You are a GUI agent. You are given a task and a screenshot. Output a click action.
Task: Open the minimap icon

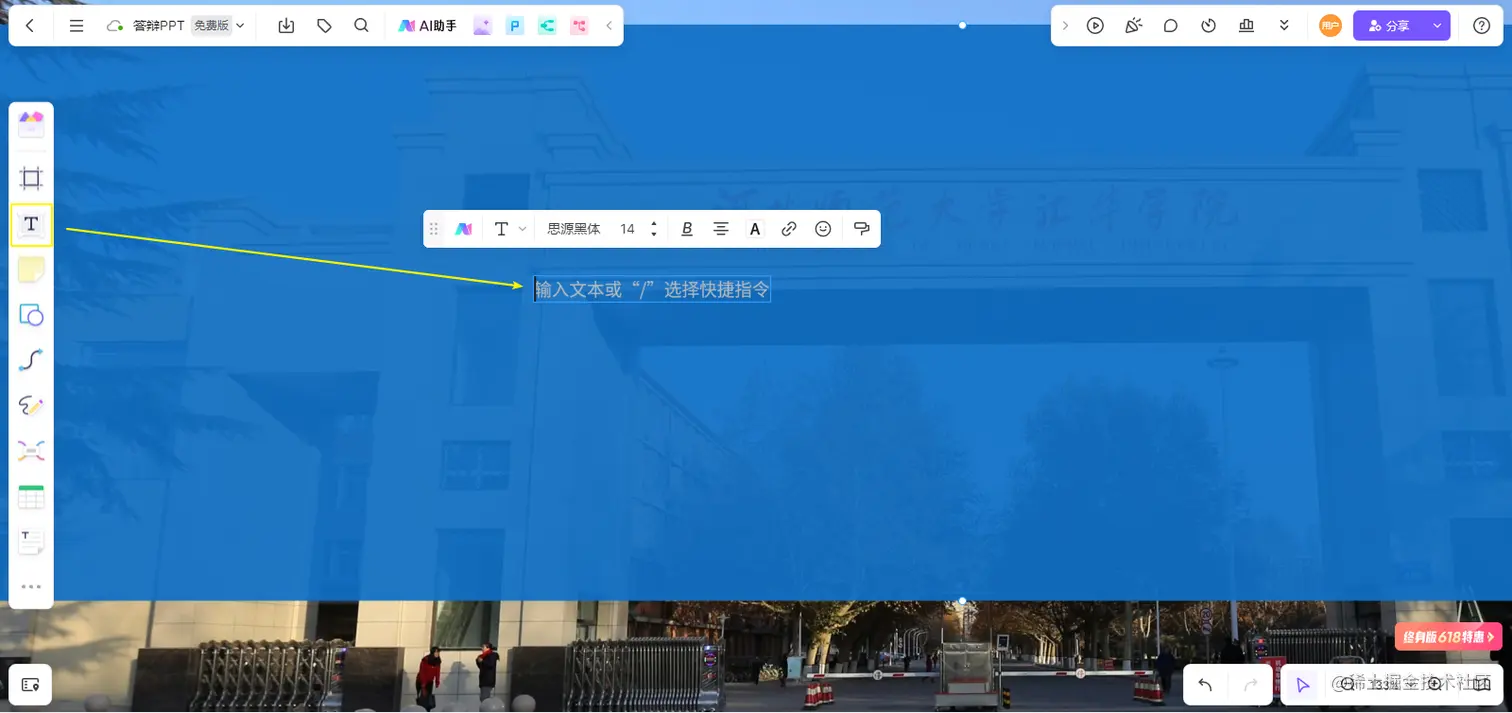pos(1481,684)
